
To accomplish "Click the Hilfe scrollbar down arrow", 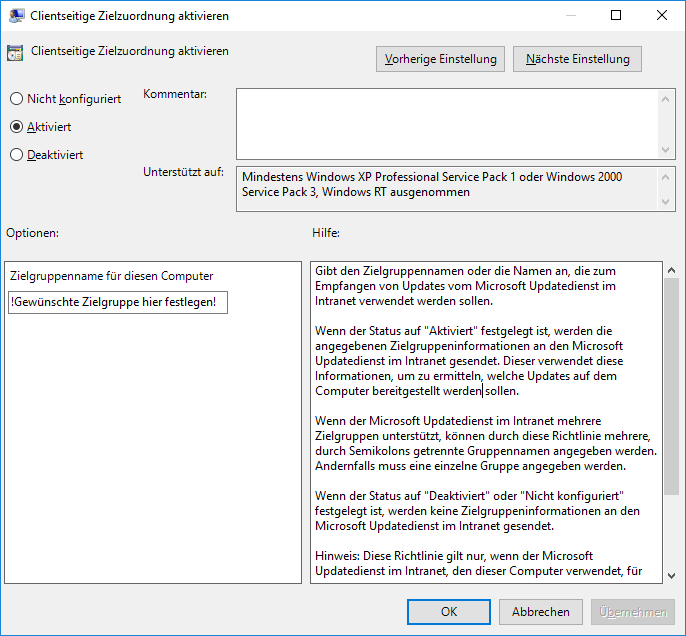I will (671, 574).
